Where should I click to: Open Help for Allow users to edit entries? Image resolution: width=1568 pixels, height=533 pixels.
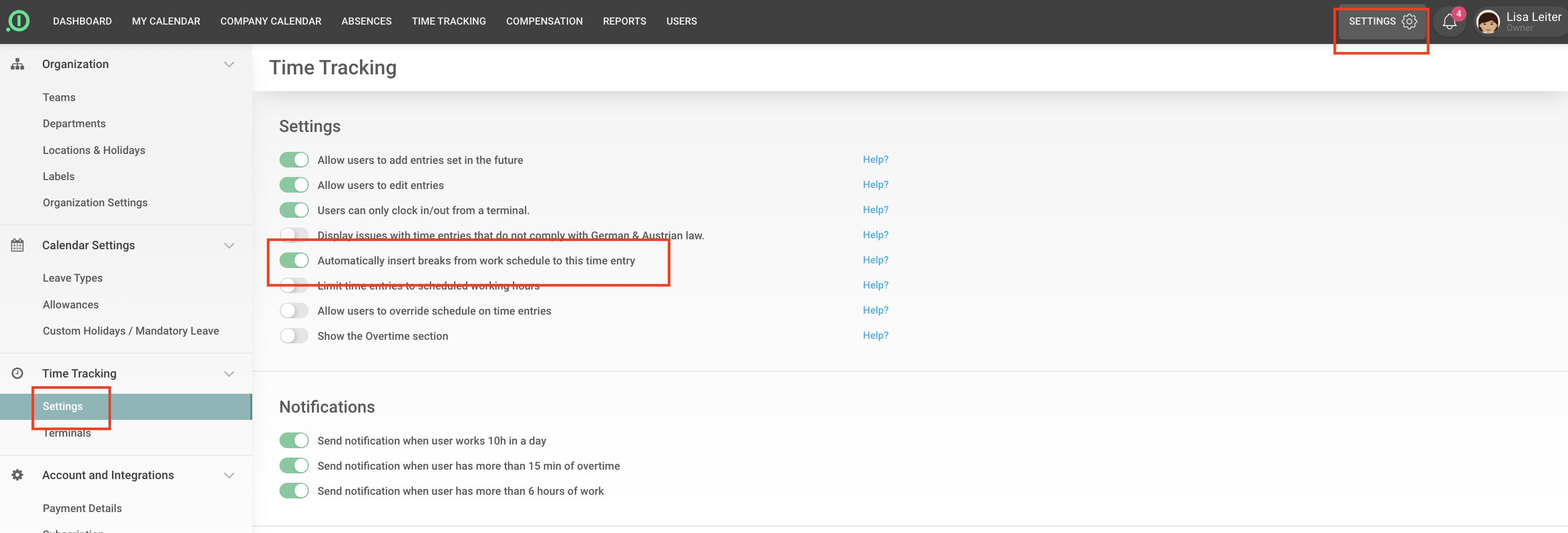[x=875, y=185]
